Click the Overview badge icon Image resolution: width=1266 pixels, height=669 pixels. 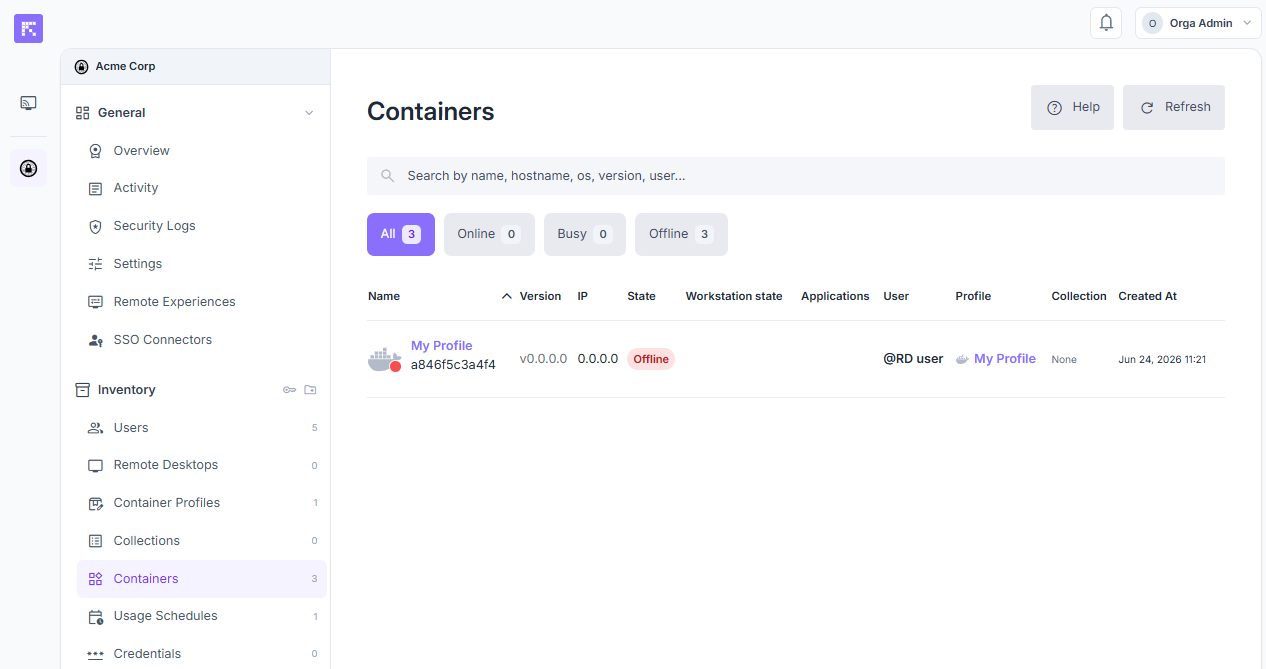tap(96, 151)
